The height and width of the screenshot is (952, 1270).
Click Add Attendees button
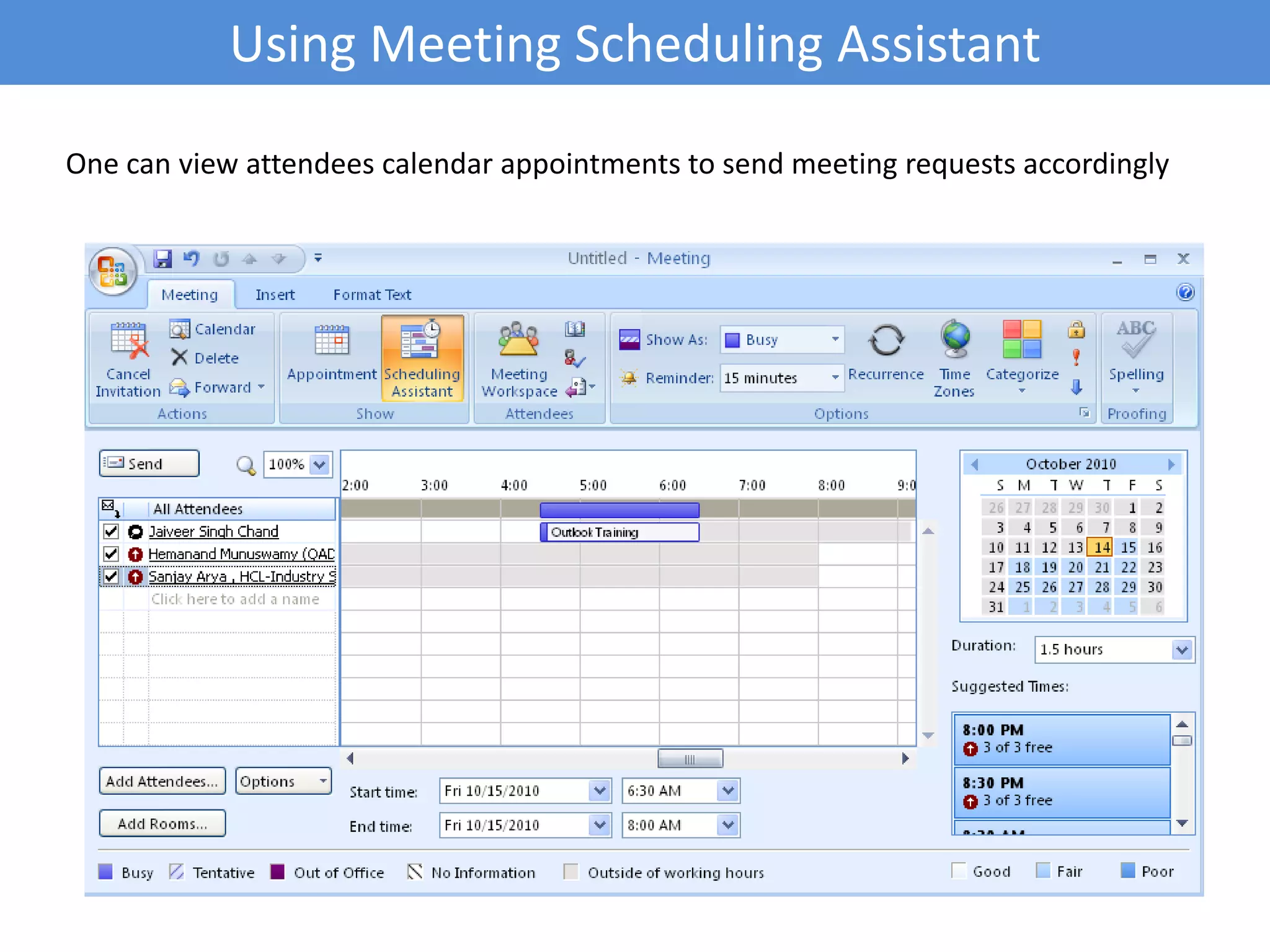(162, 781)
